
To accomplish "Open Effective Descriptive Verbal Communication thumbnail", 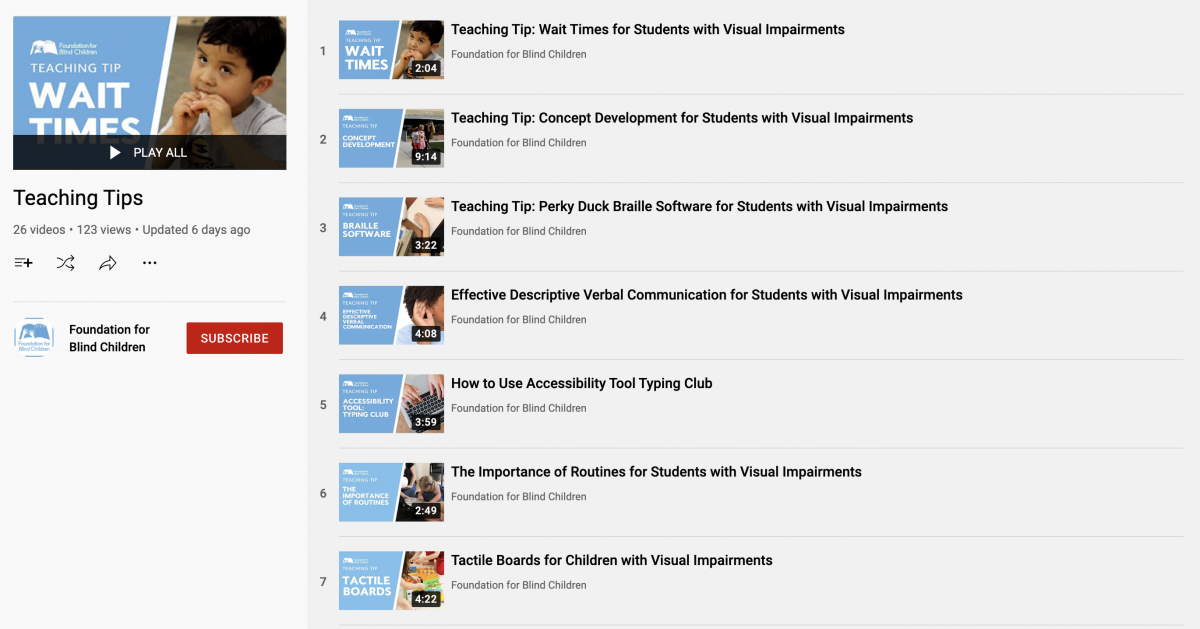I will point(391,315).
